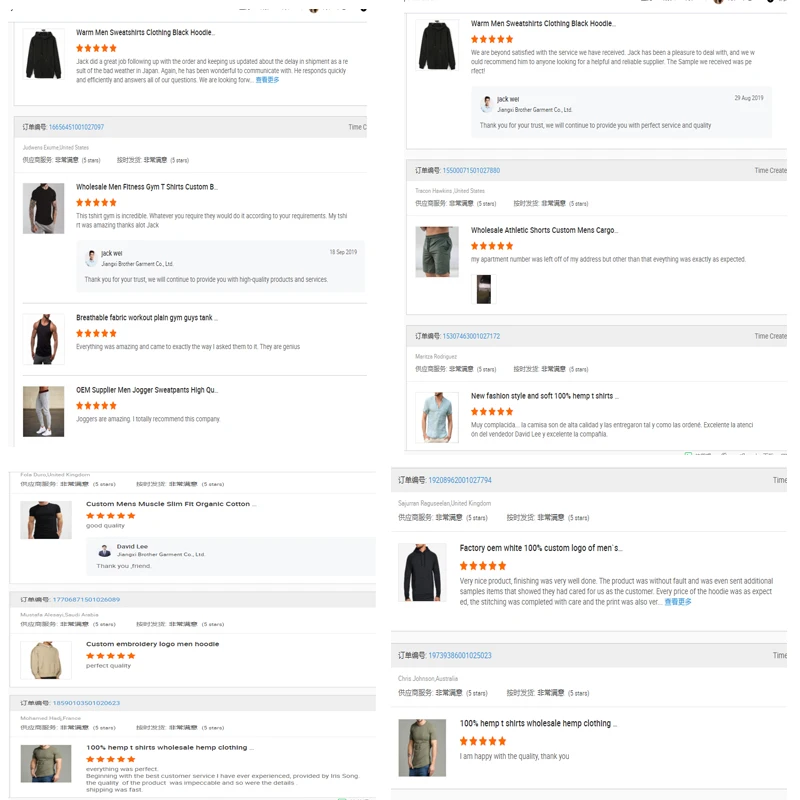Expand 查看更多 in the Factory oem hoodie review
The image size is (800, 800).
click(x=678, y=602)
